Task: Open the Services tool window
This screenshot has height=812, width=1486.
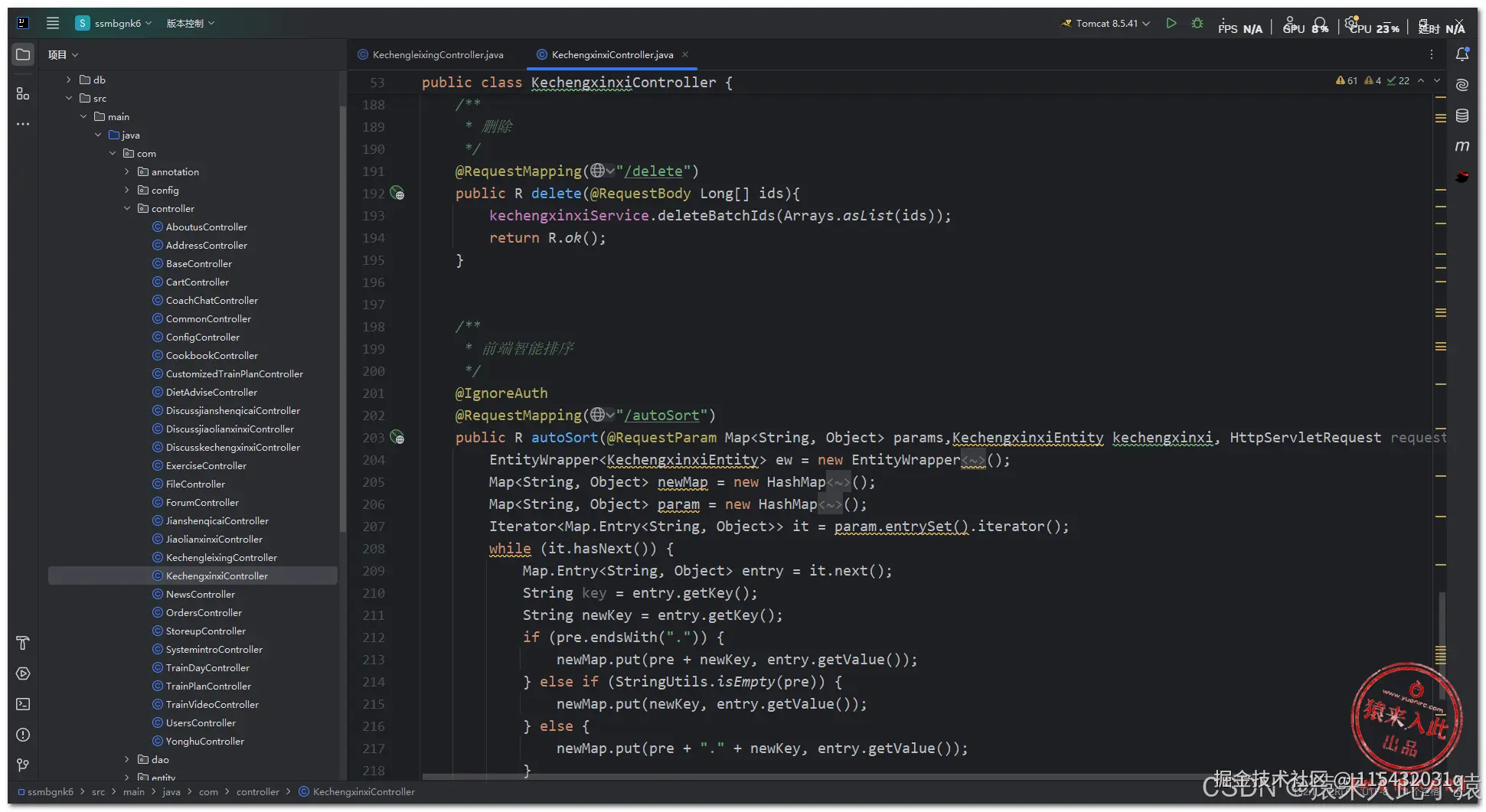Action: pos(23,673)
